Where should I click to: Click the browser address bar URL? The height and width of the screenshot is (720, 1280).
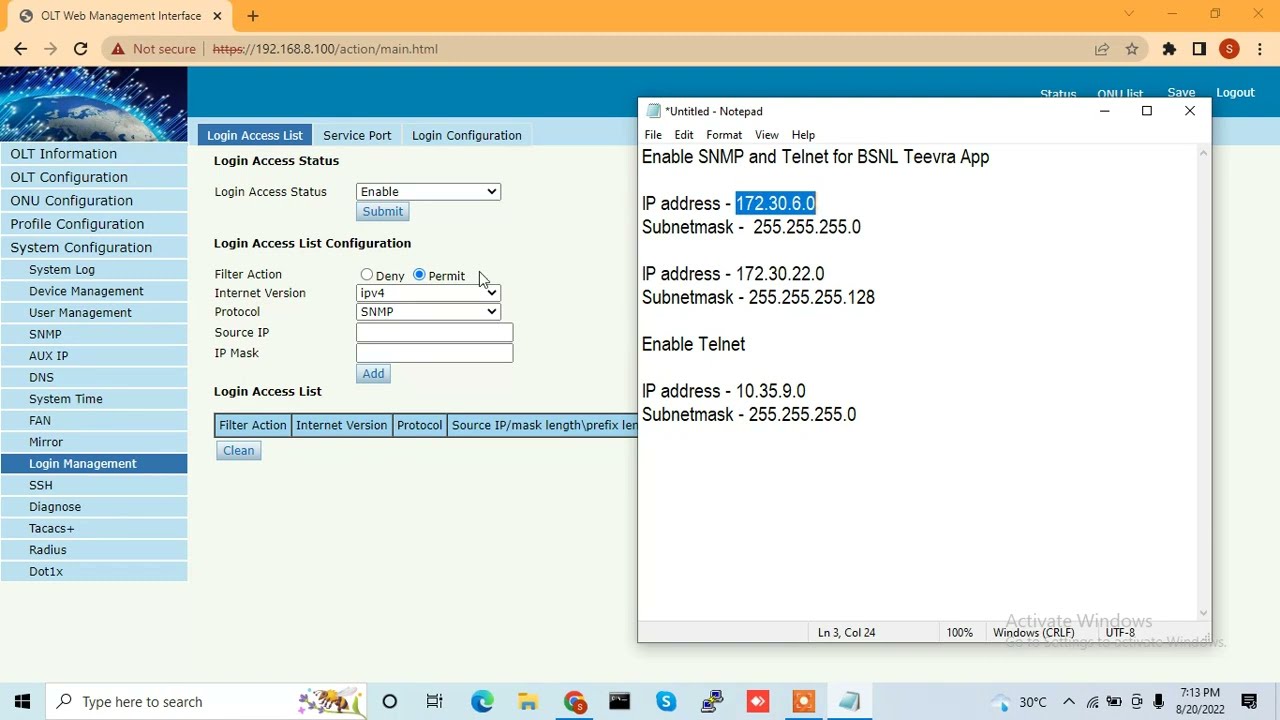click(x=325, y=49)
